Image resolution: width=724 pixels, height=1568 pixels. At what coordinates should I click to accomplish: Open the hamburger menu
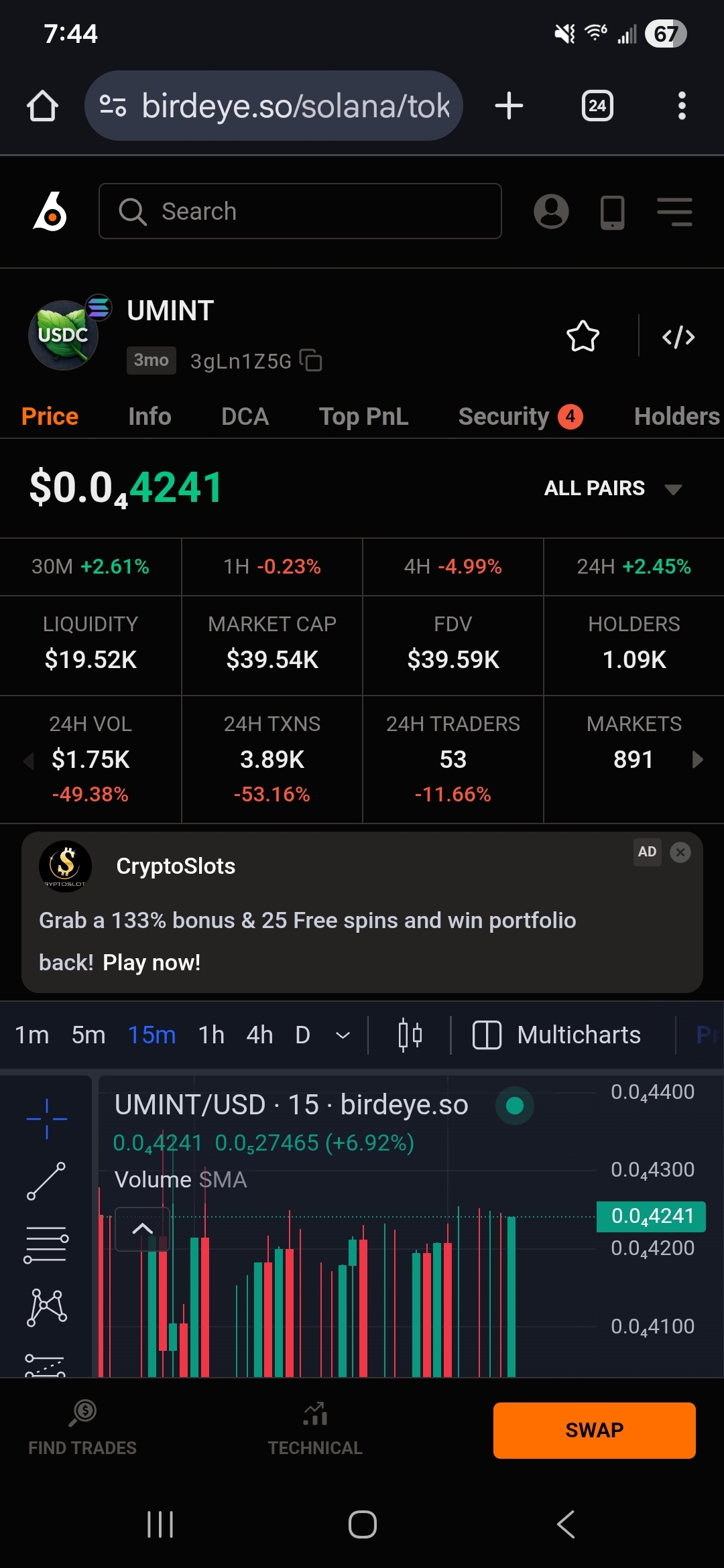click(x=674, y=212)
